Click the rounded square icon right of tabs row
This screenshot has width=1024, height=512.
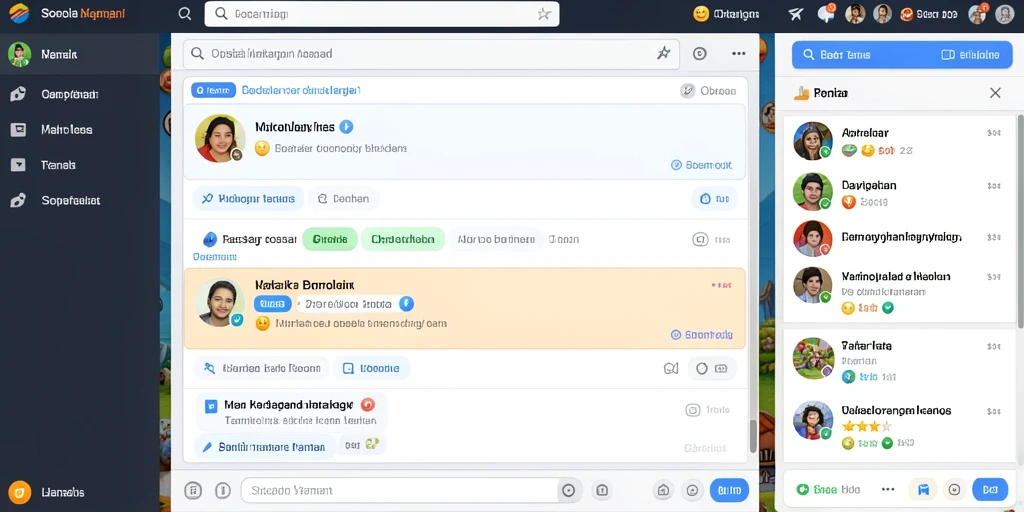700,240
